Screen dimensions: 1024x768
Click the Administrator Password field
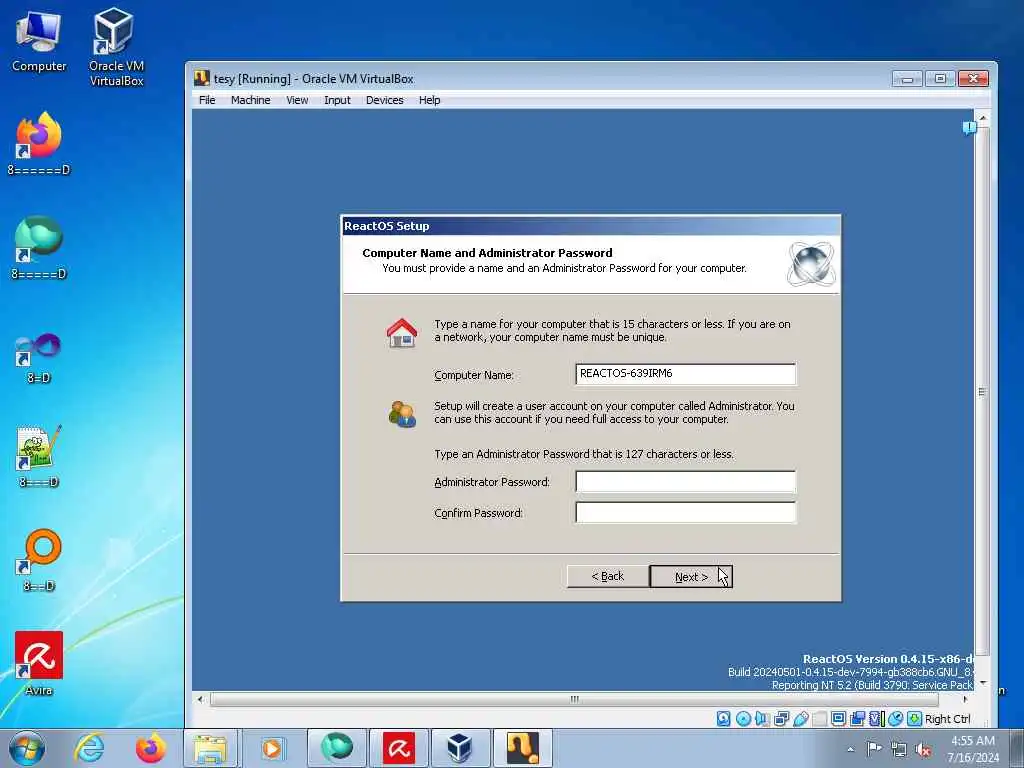(686, 481)
